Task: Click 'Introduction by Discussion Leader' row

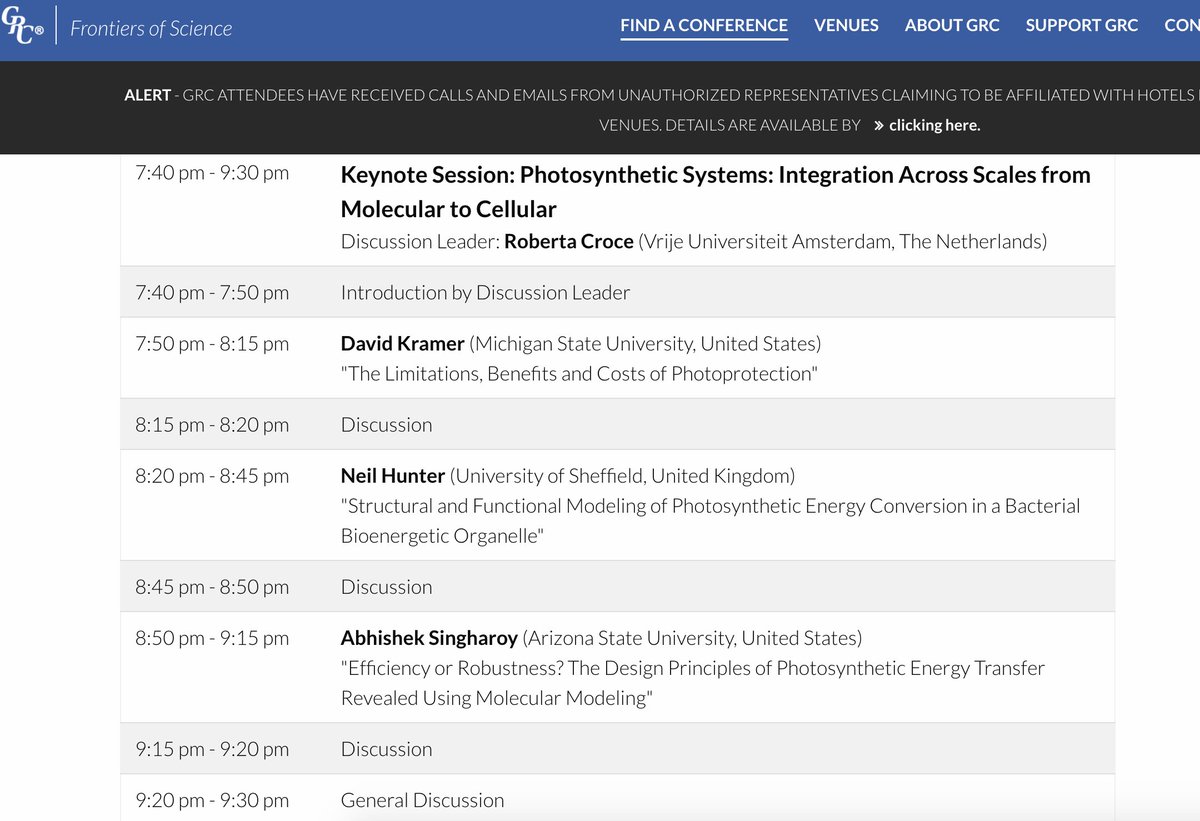Action: click(617, 292)
